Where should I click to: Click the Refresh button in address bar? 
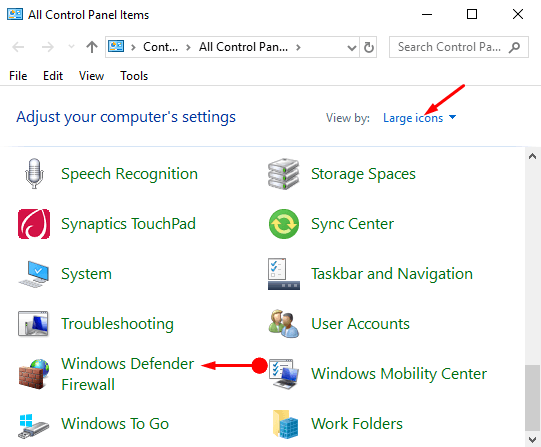pyautogui.click(x=368, y=47)
